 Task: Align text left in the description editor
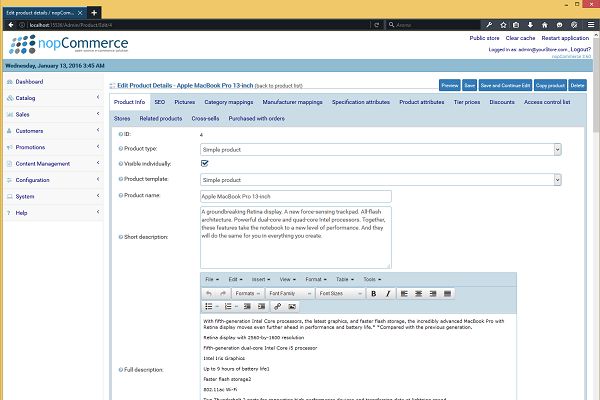[404, 293]
